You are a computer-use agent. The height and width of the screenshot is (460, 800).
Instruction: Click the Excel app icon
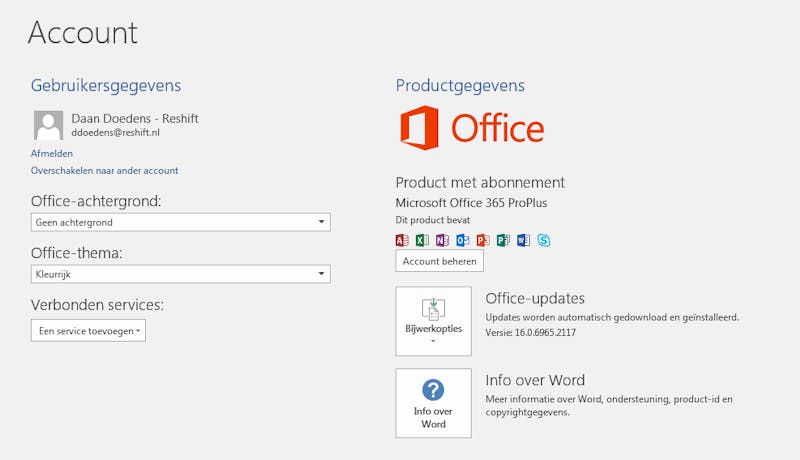coord(422,240)
